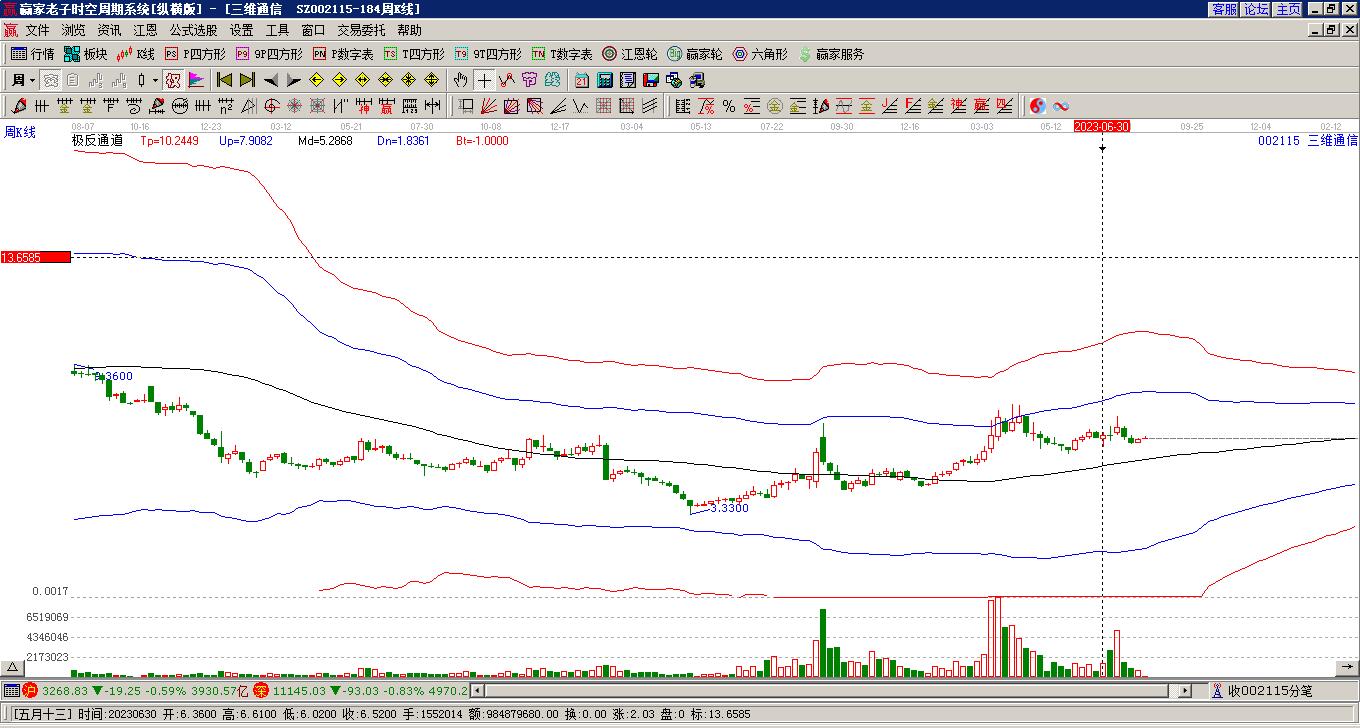
Task: Expand the 周 period dropdown arrow
Action: [32, 80]
